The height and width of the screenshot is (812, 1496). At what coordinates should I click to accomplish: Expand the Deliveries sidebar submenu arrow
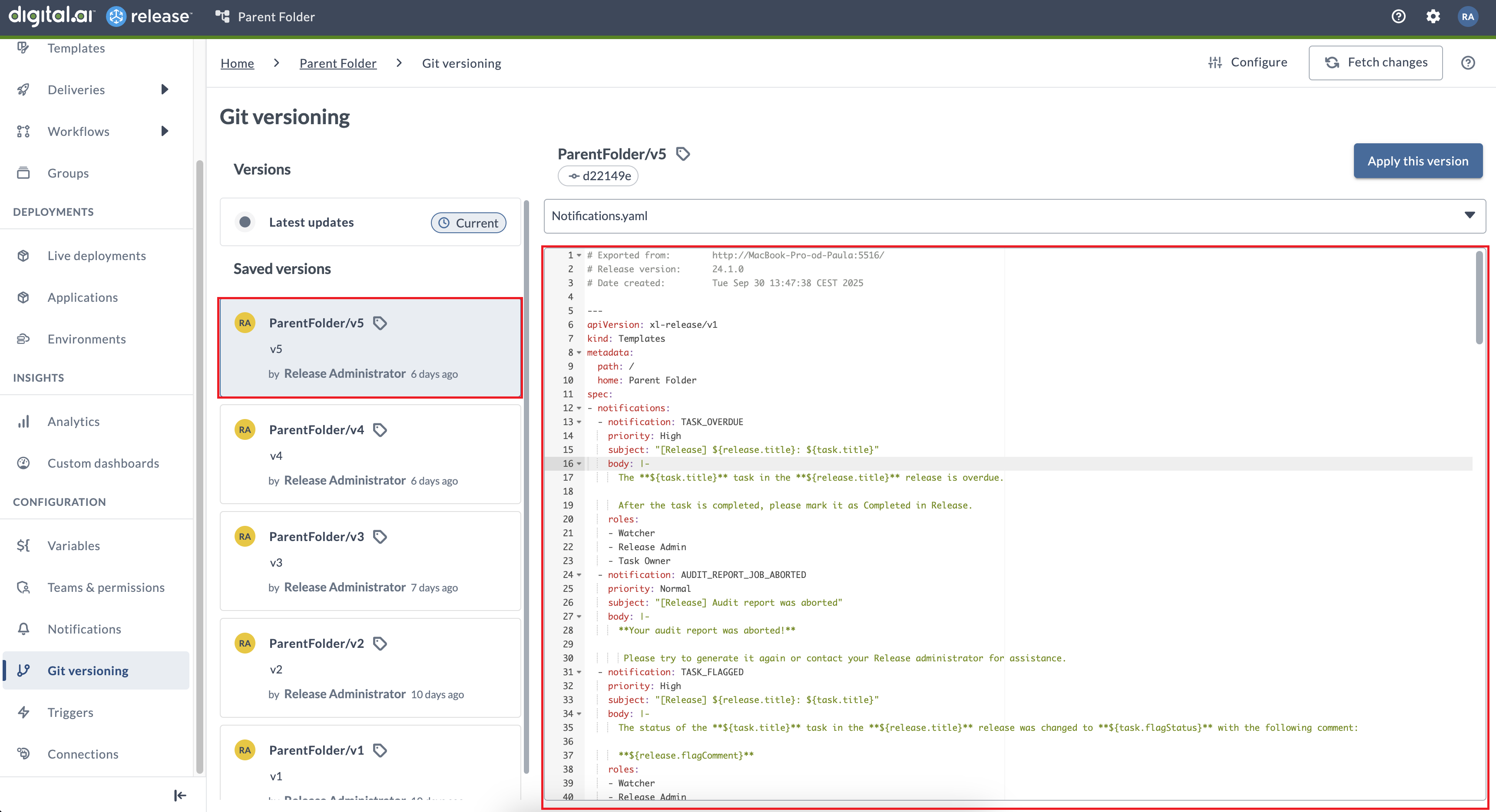click(165, 89)
